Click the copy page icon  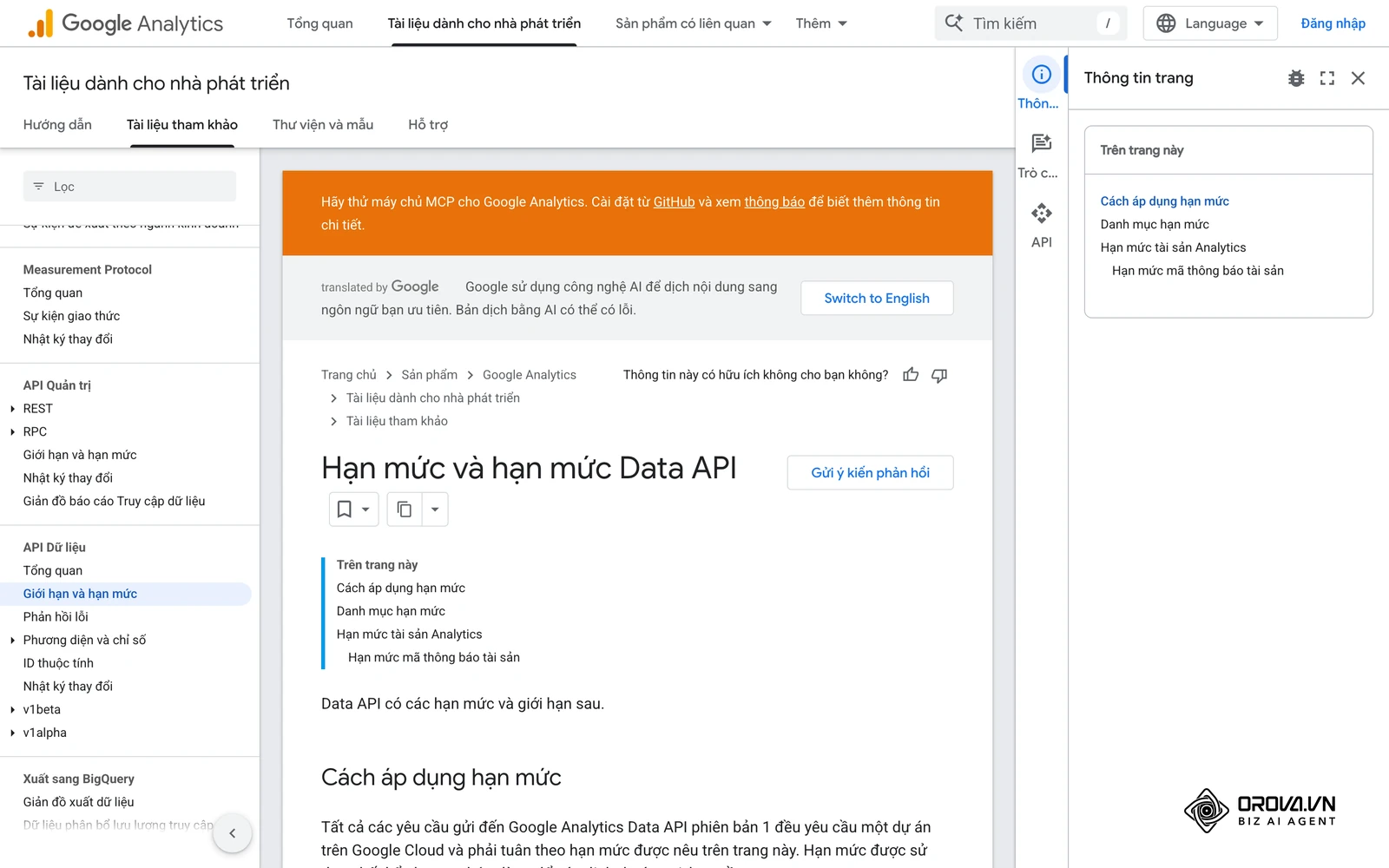(405, 510)
